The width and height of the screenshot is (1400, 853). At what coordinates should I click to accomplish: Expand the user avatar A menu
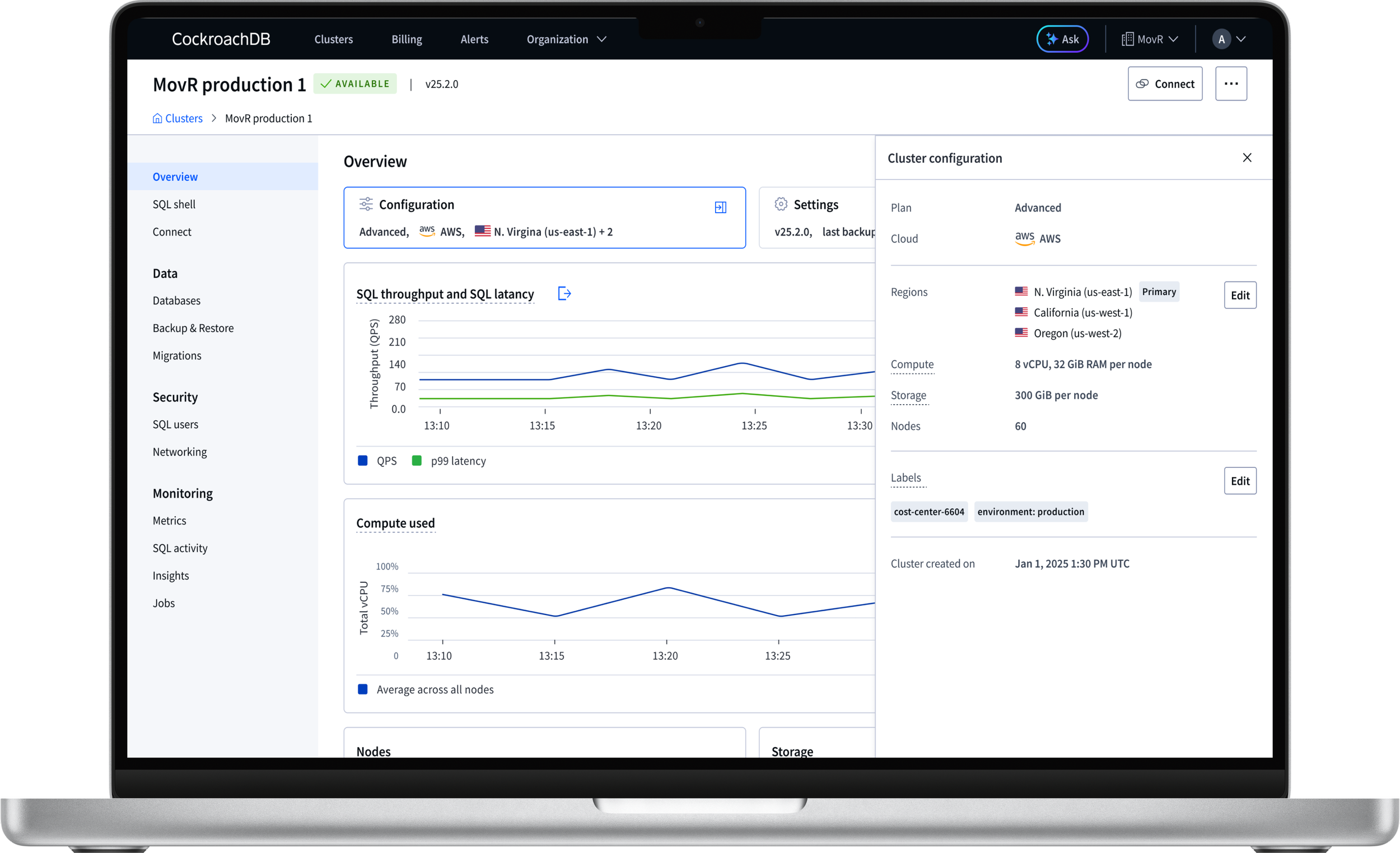point(1241,39)
